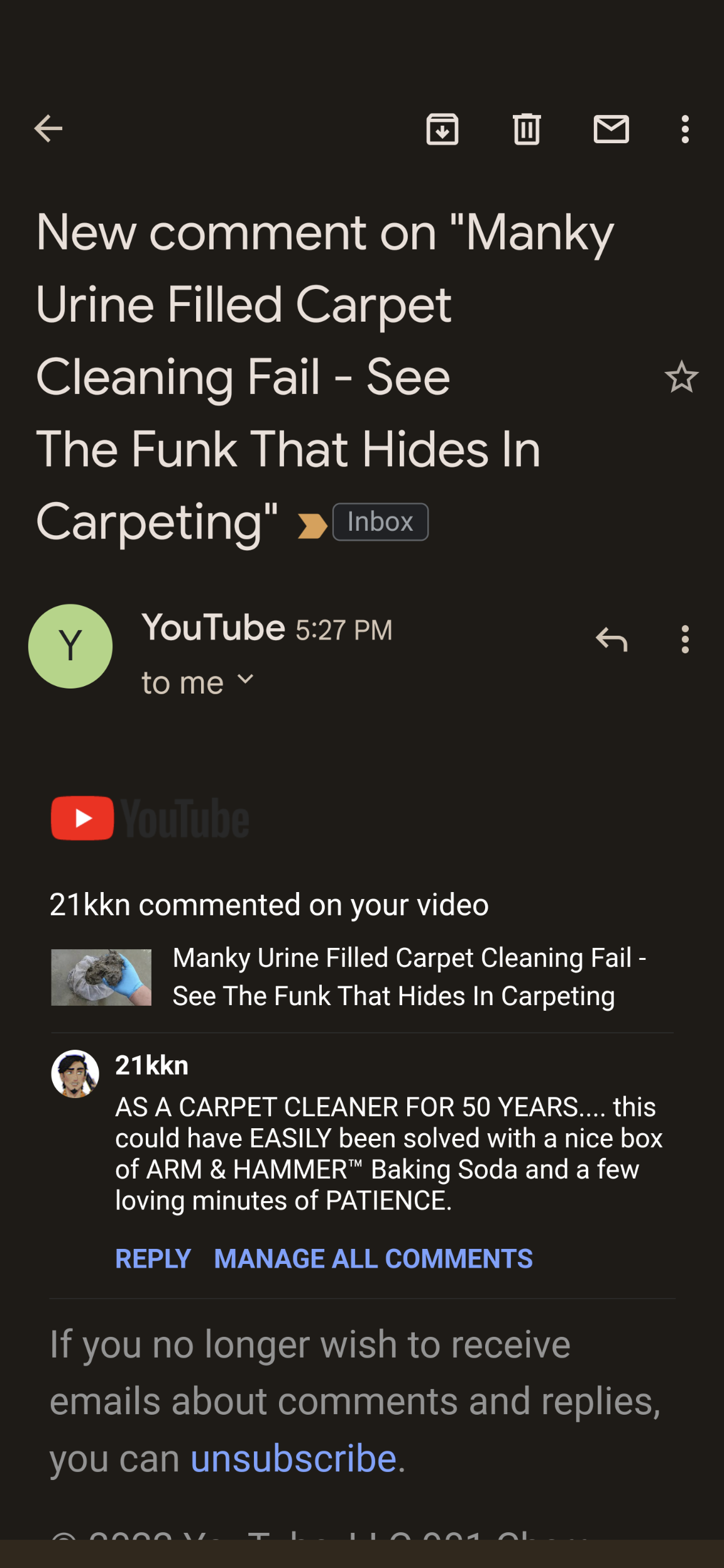This screenshot has height=1568, width=724.
Task: Tap the importance marker arrow
Action: tap(312, 526)
